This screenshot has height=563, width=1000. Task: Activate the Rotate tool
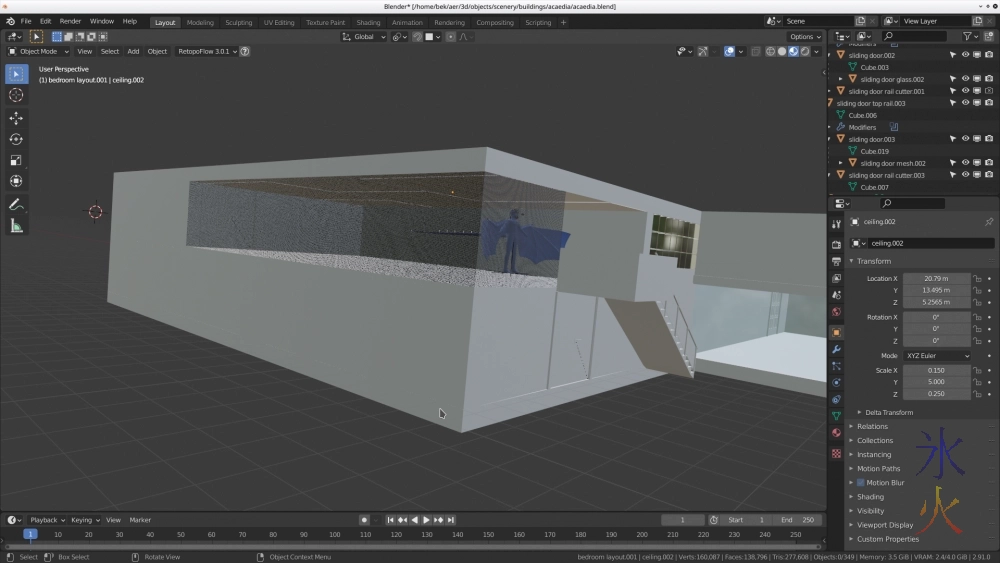coord(16,139)
